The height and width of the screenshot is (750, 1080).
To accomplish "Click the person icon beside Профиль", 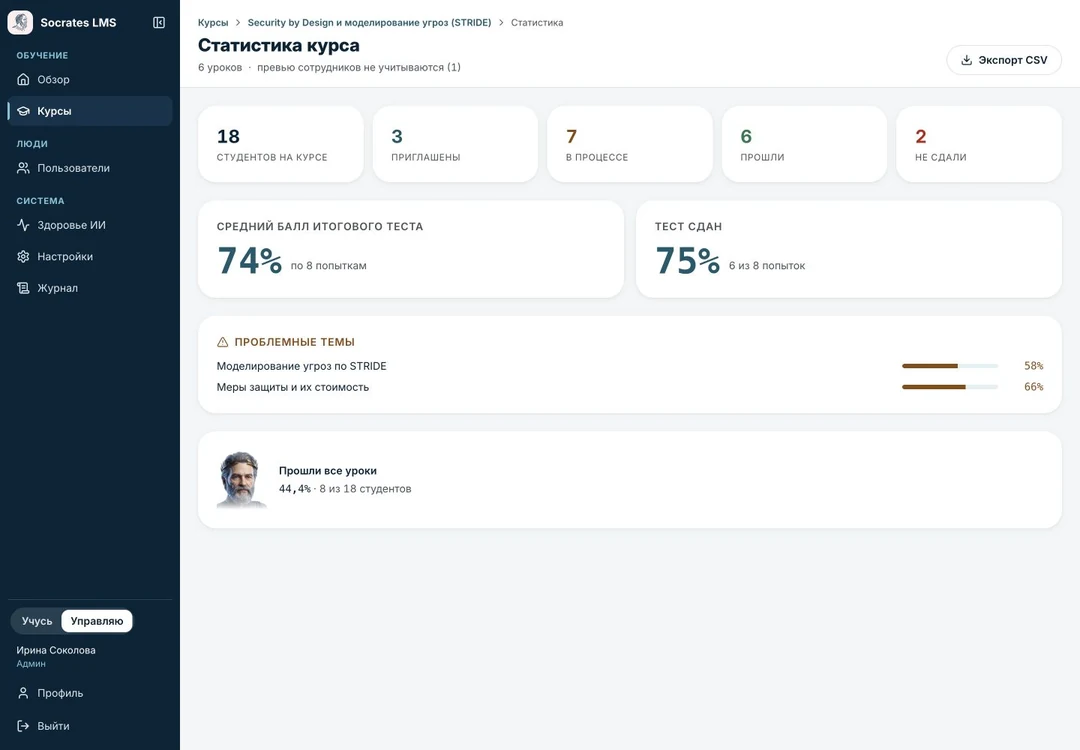I will coord(23,693).
